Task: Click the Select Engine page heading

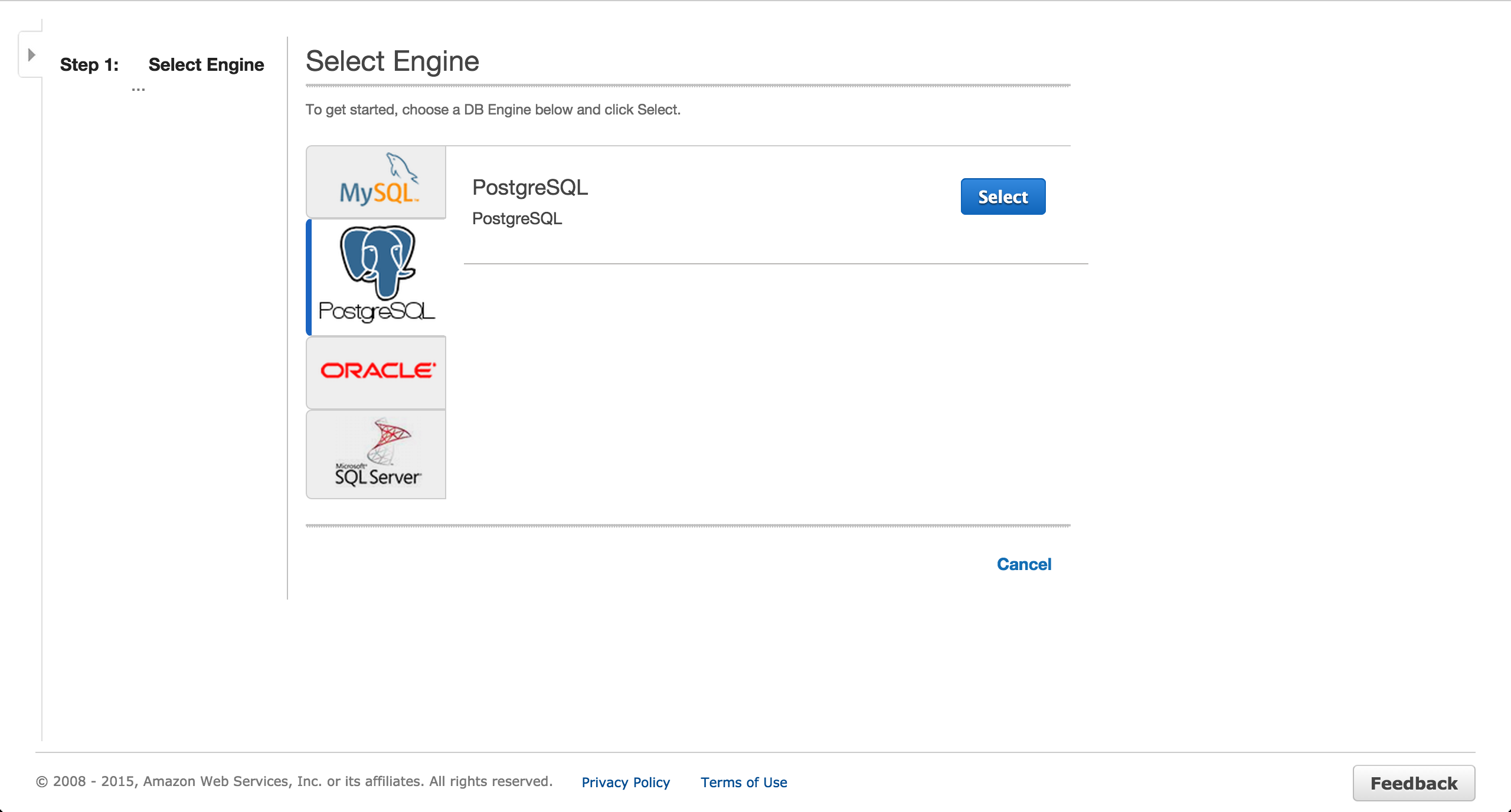Action: (392, 61)
